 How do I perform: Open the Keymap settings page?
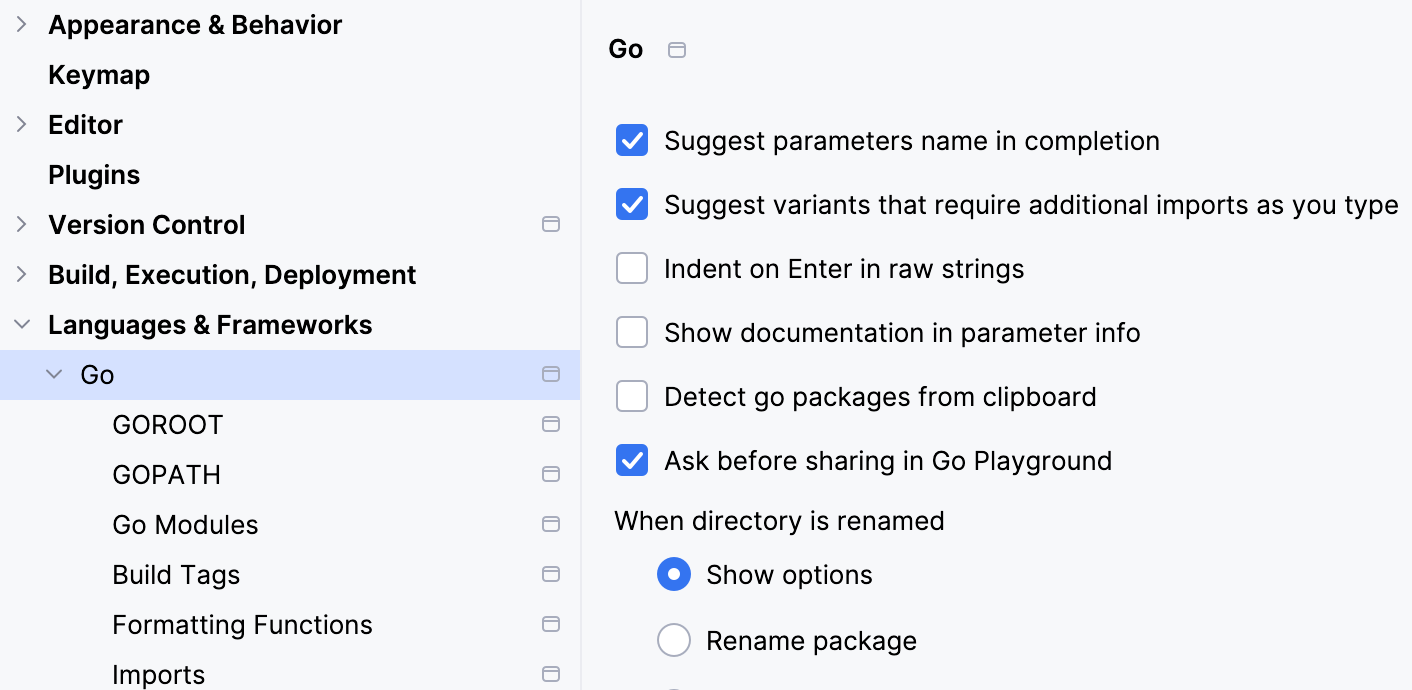[99, 74]
